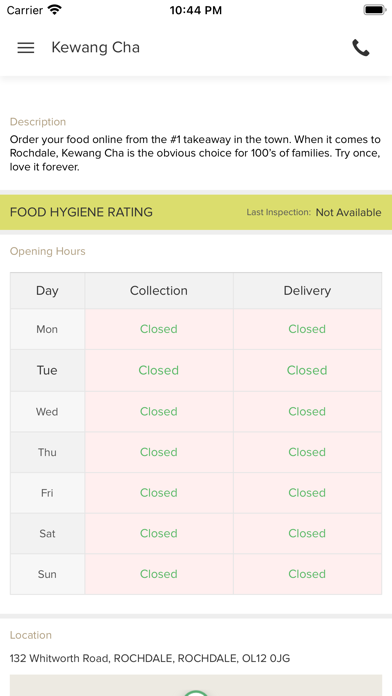Tap Last Inspection Not Available text
The height and width of the screenshot is (696, 392).
[313, 213]
